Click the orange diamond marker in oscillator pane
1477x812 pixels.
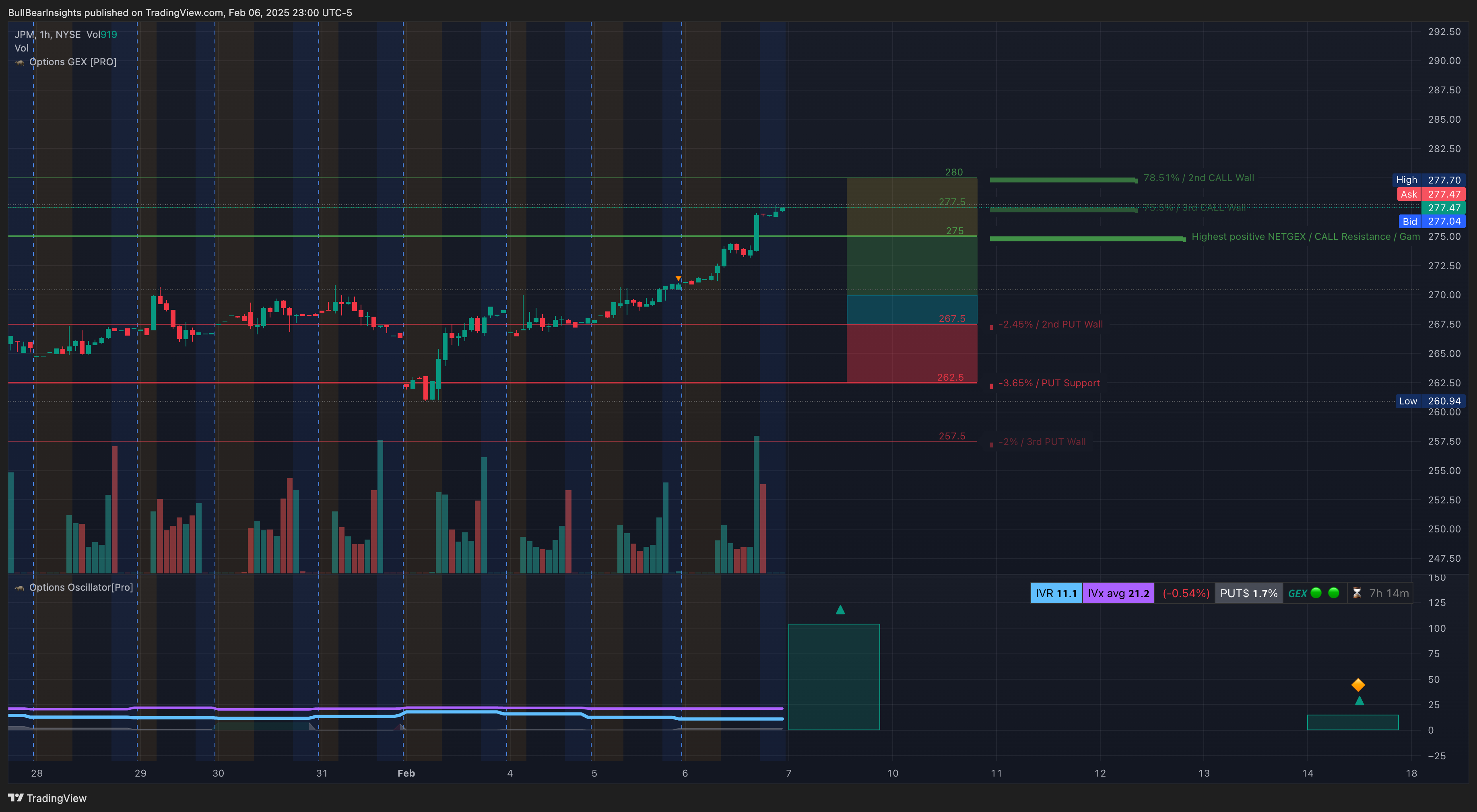(x=1358, y=685)
